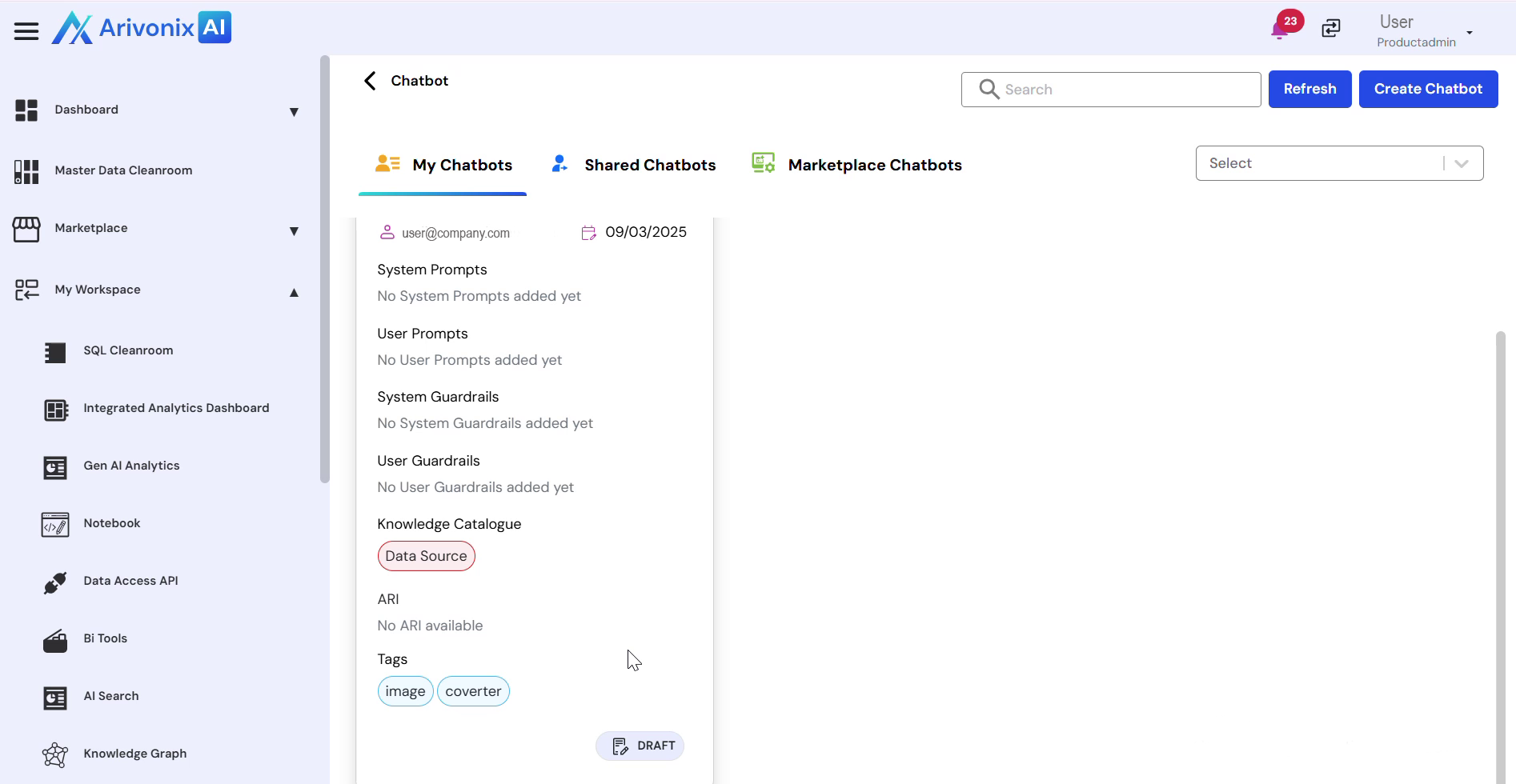Open Knowledge Graph from sidebar

point(134,754)
